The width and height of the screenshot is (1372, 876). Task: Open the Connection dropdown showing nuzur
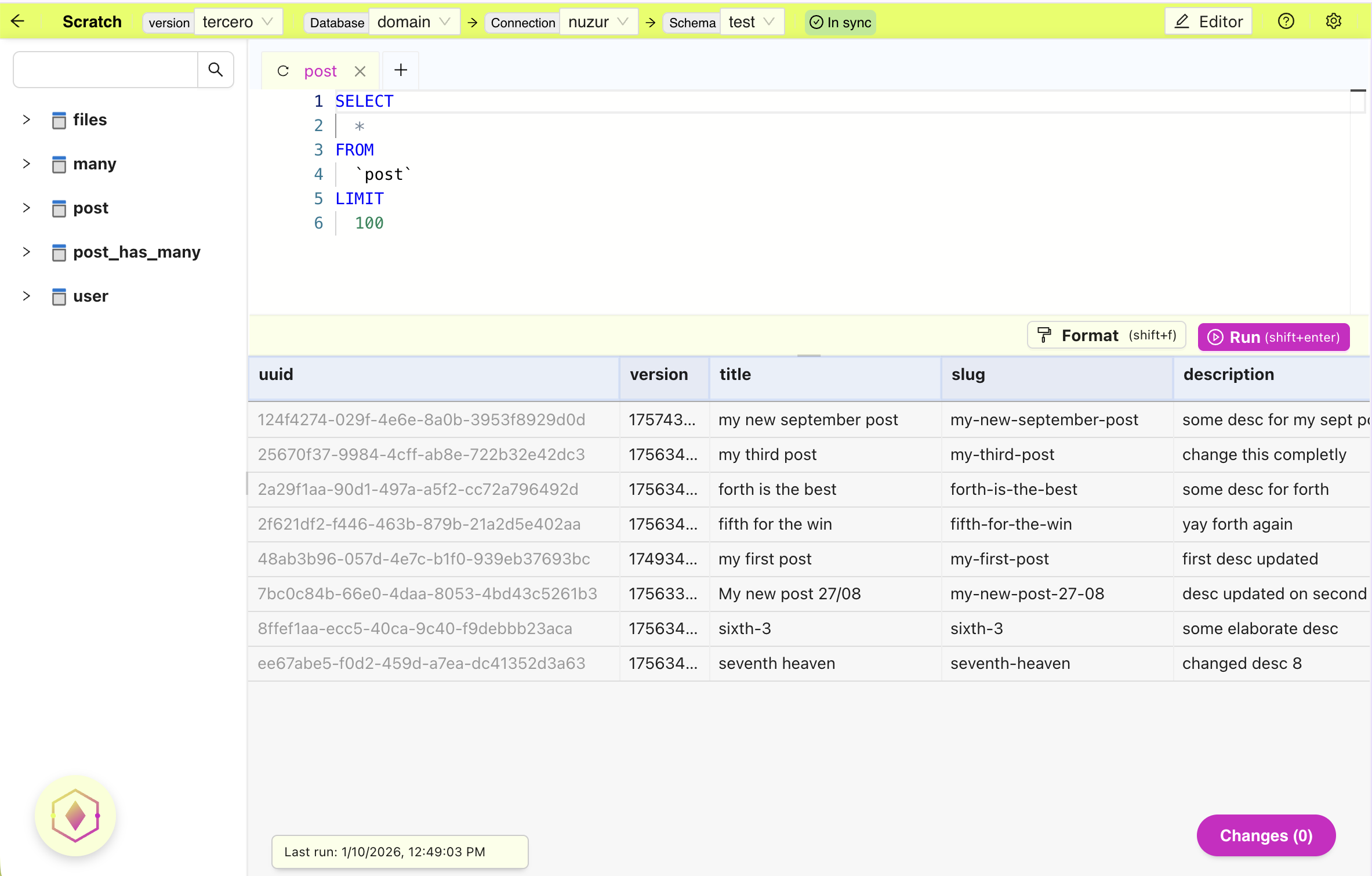pos(598,21)
